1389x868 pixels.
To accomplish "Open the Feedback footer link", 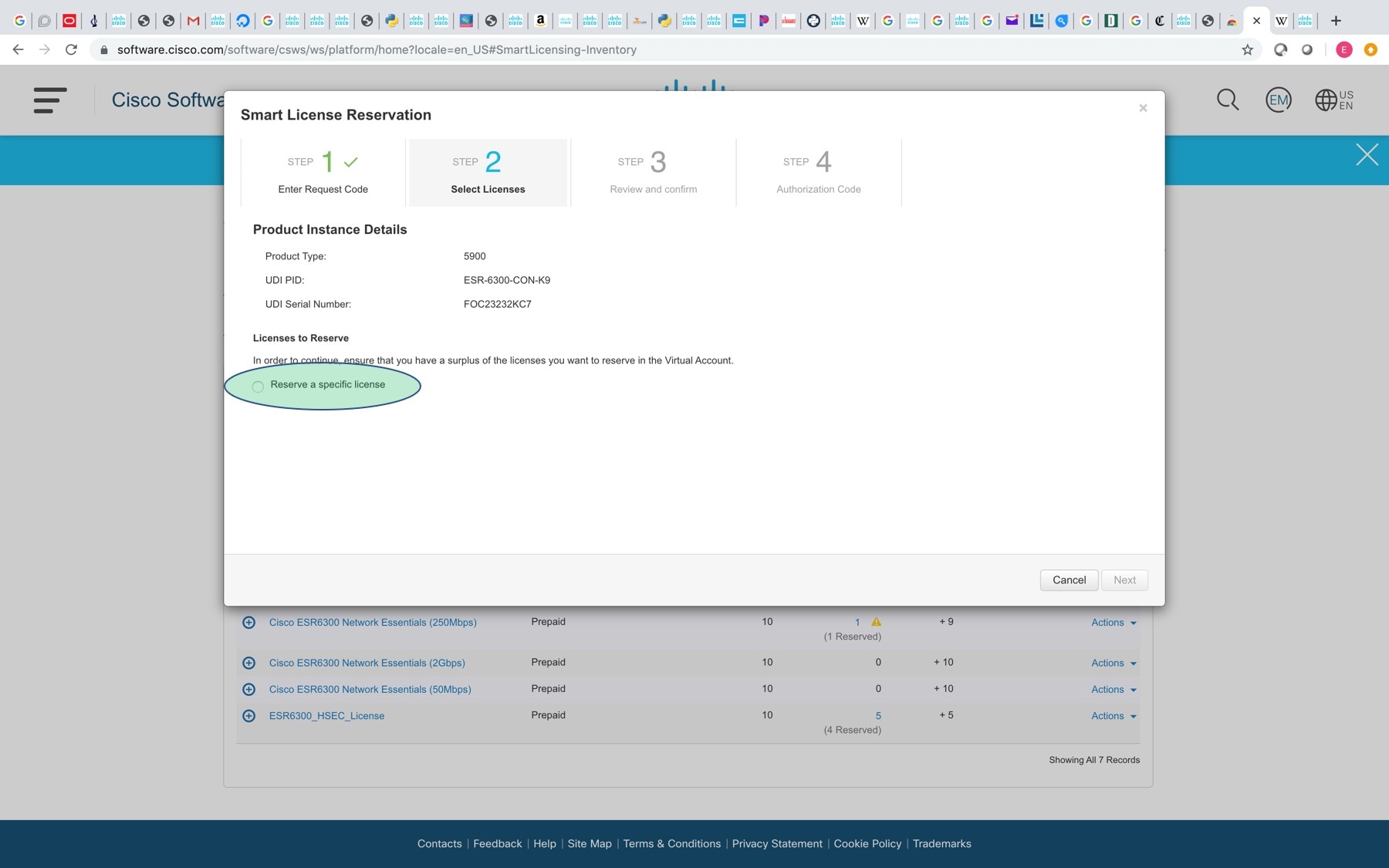I will (x=497, y=843).
